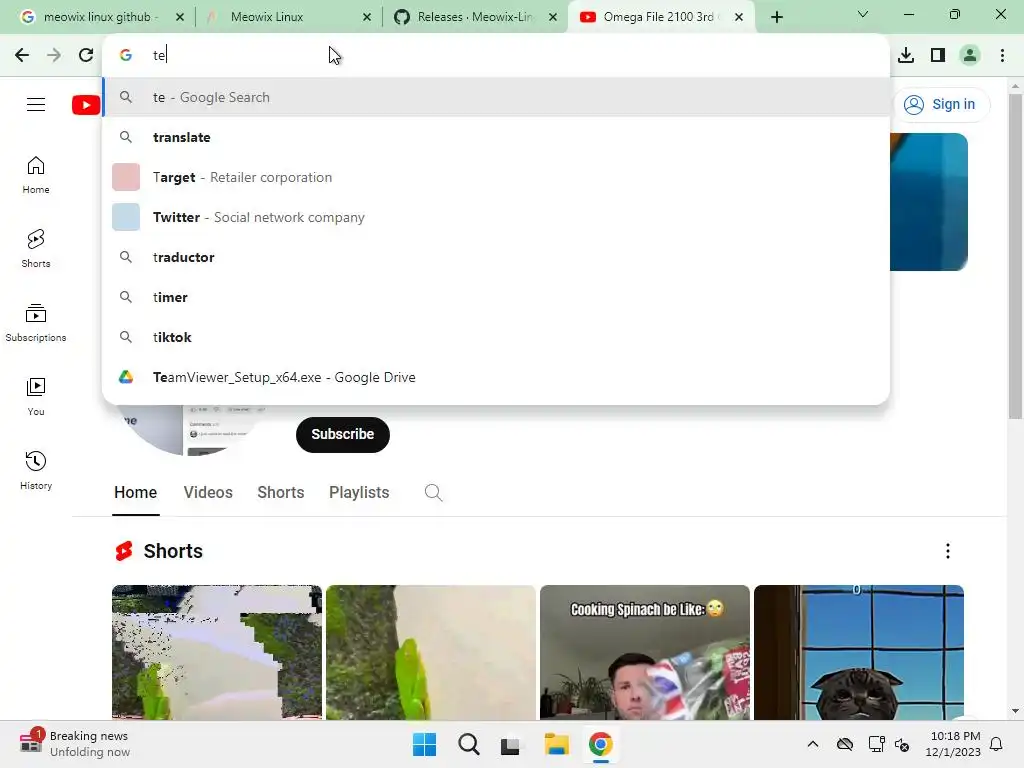This screenshot has width=1024, height=768.
Task: Open Breaking news widget on taskbar
Action: (x=74, y=744)
